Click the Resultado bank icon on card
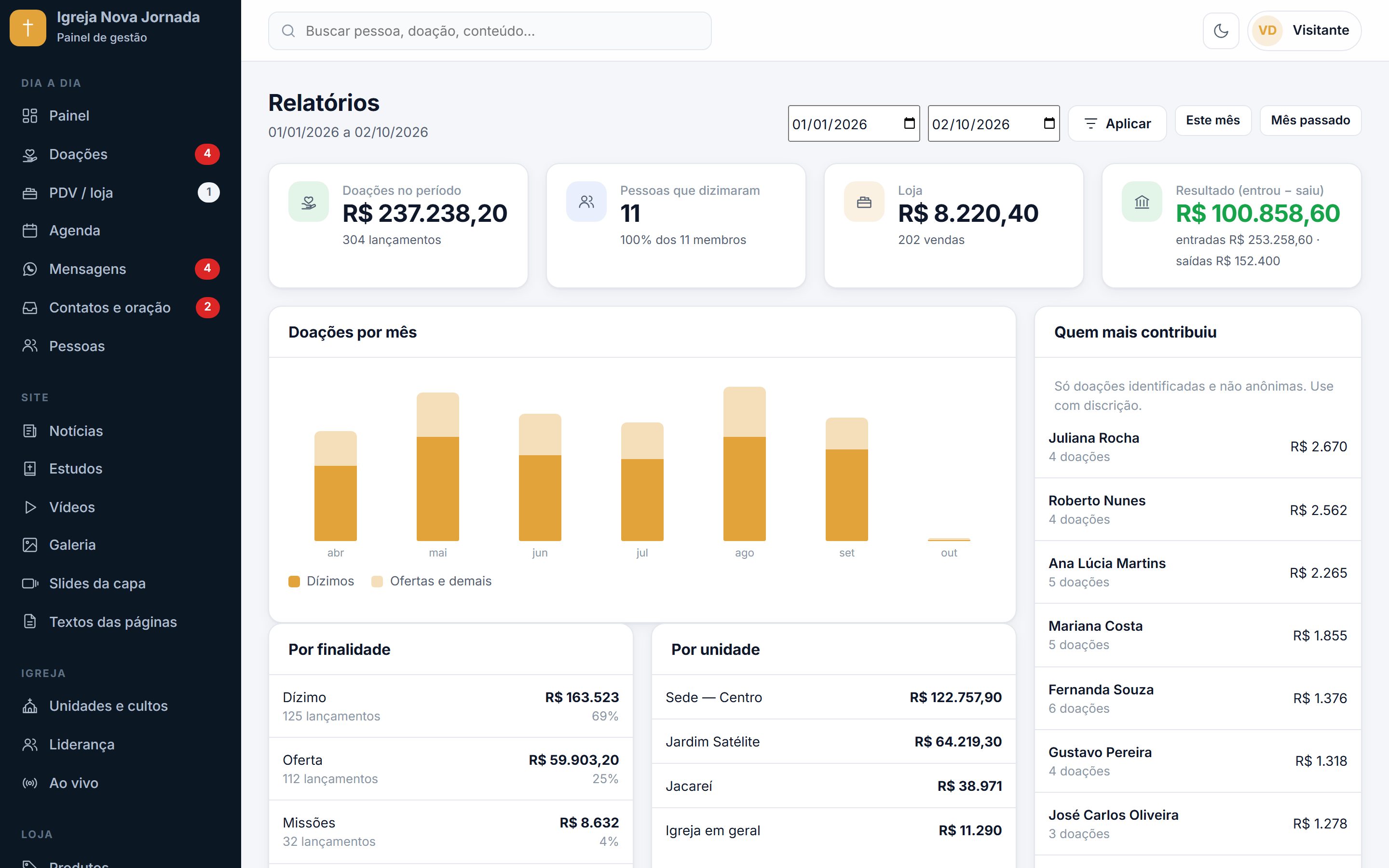This screenshot has height=868, width=1389. tap(1142, 202)
